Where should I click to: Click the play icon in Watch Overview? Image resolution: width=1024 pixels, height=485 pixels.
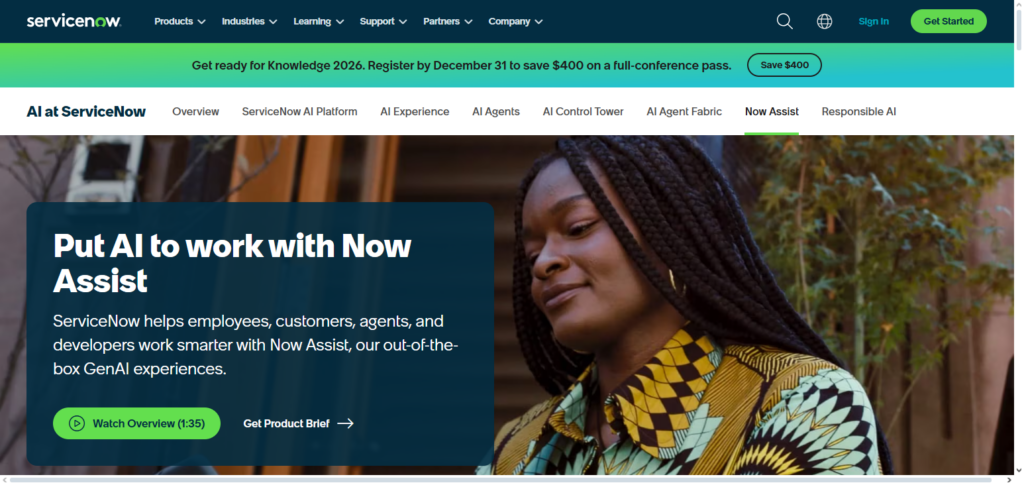click(x=76, y=424)
